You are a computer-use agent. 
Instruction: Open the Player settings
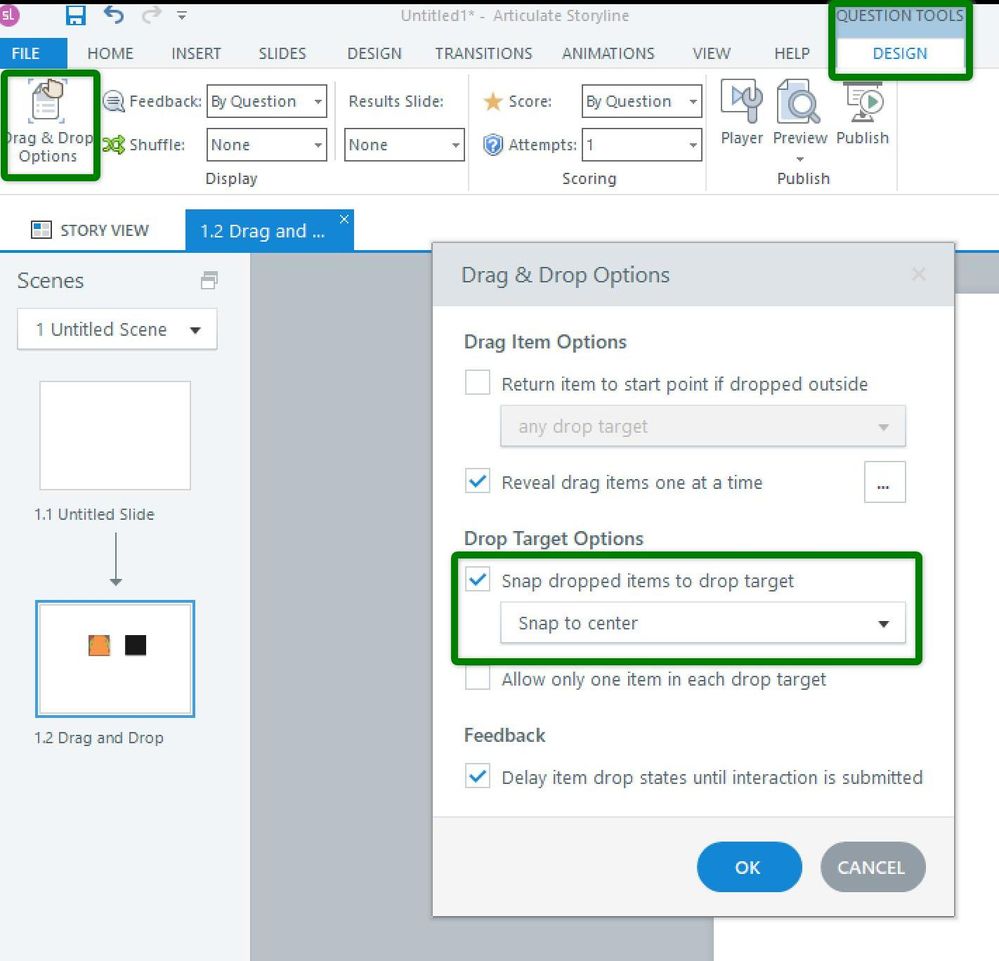(742, 113)
